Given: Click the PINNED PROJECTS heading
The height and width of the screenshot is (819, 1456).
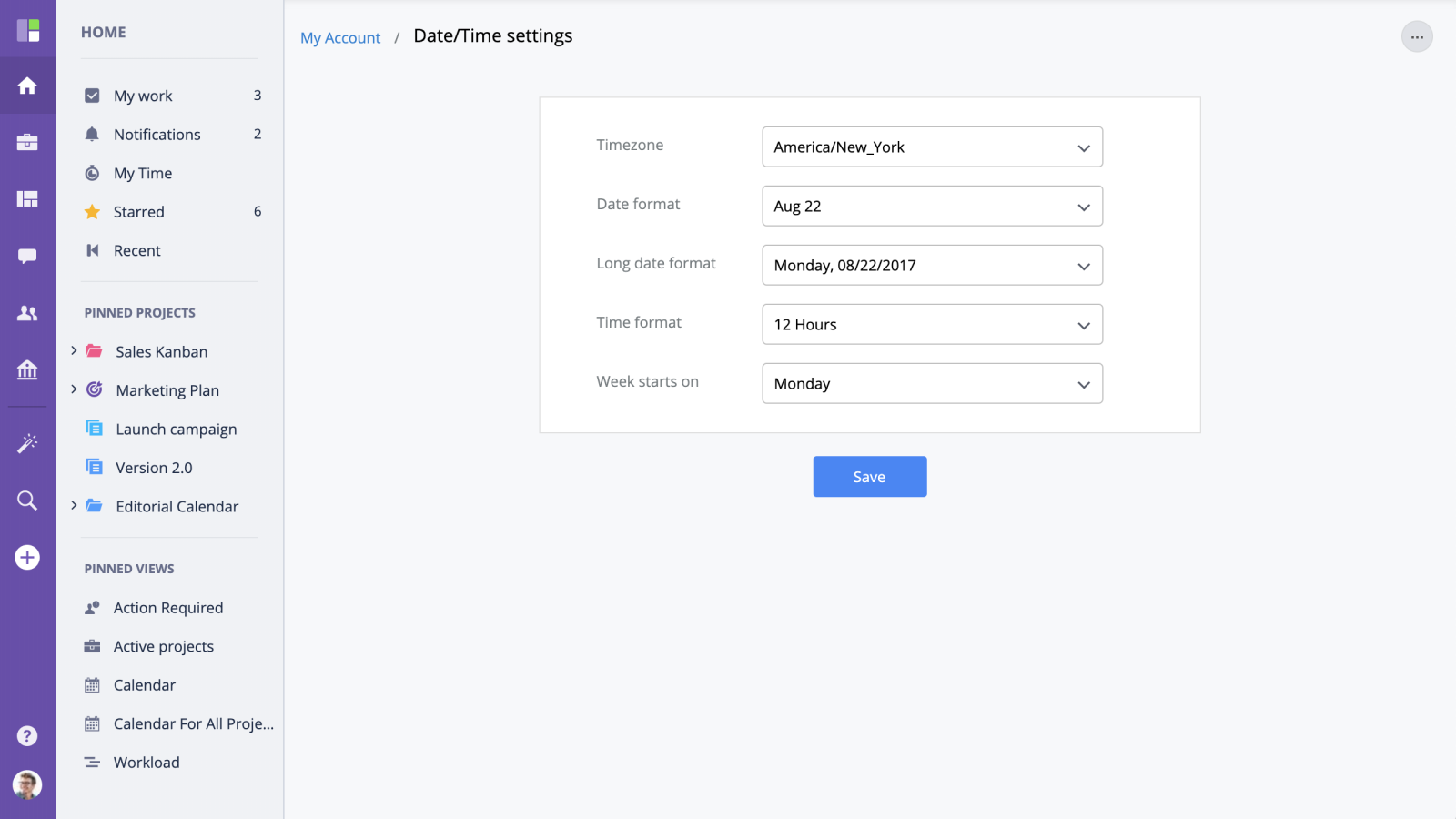Looking at the screenshot, I should point(140,313).
